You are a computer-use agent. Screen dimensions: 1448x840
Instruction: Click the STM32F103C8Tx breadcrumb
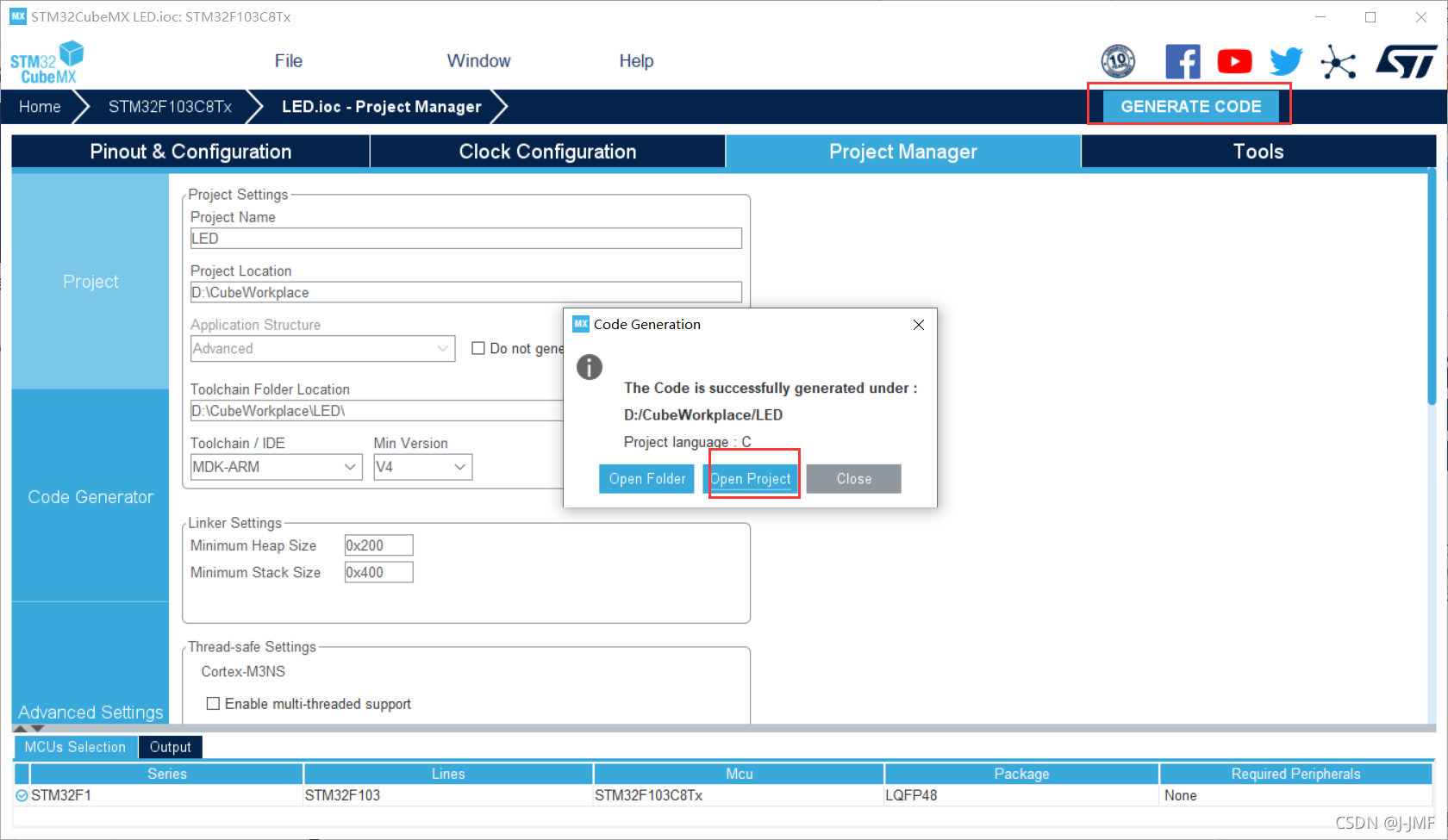click(x=170, y=107)
